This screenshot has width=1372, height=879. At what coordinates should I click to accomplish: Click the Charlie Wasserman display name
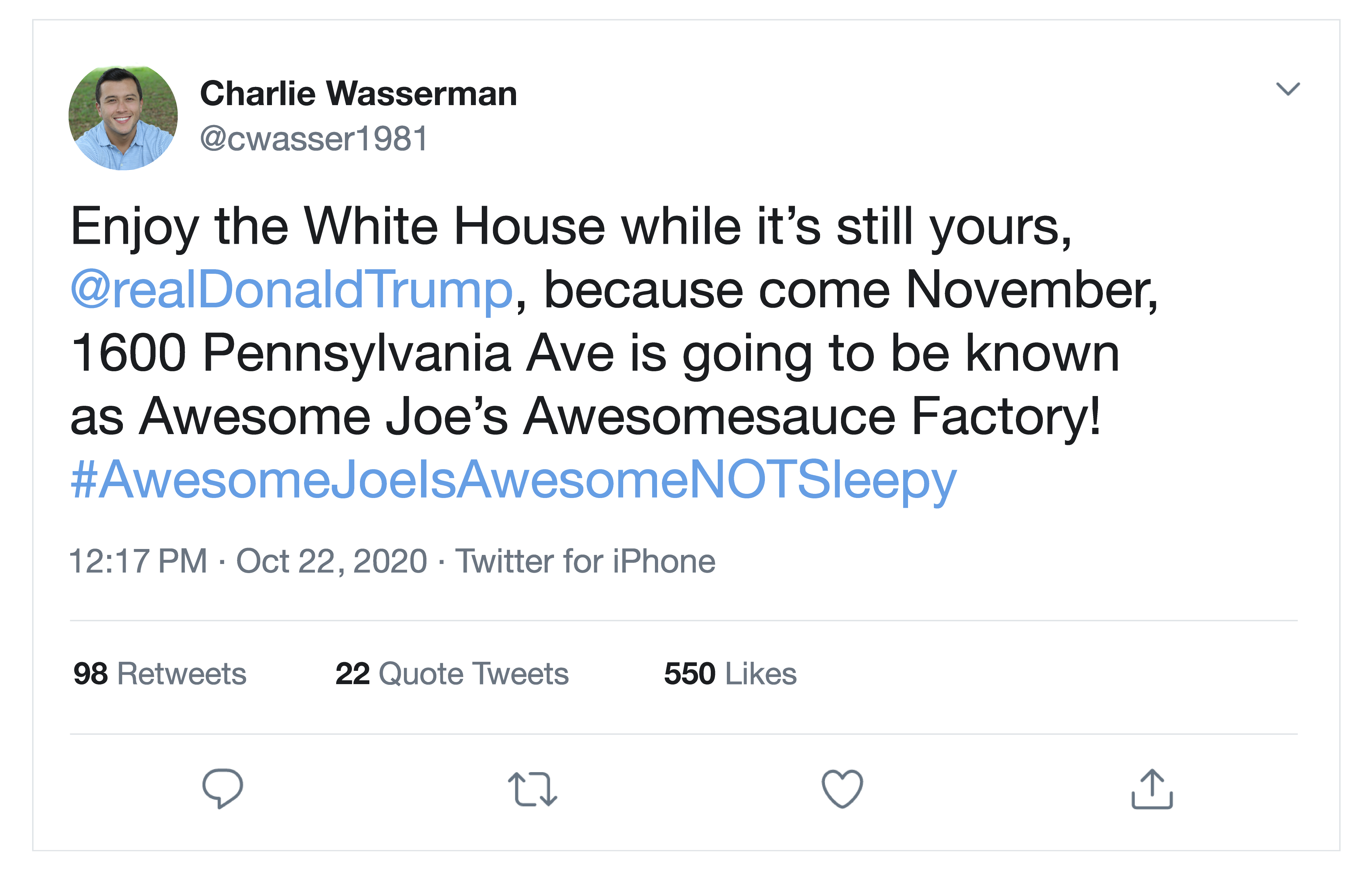358,94
